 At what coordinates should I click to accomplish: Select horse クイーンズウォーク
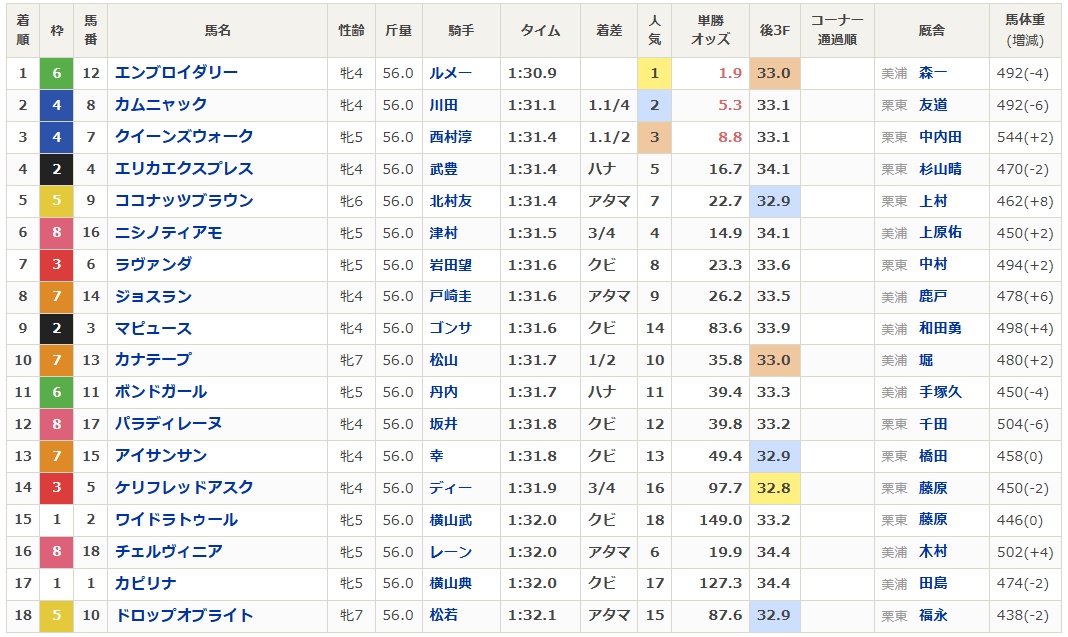[x=184, y=137]
